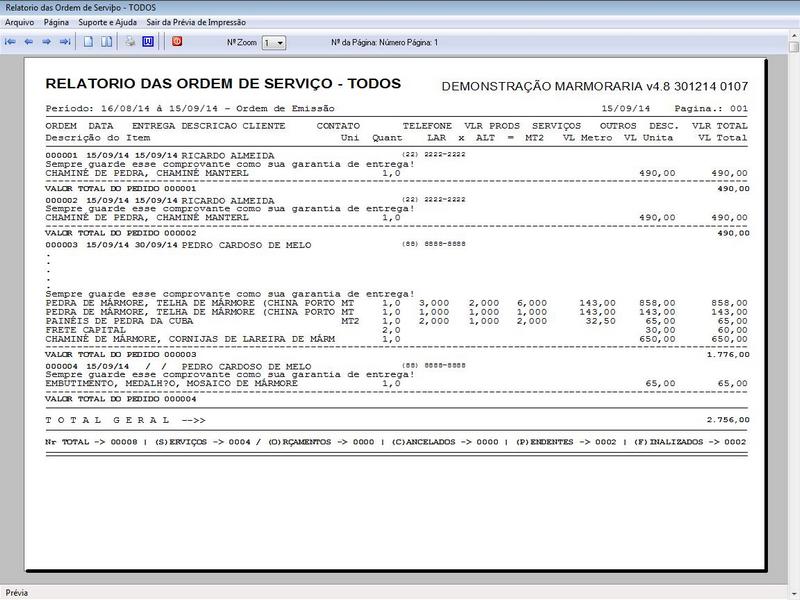This screenshot has width=800, height=600.
Task: Click order 000003 PEDRO CARDOSO DE MELO row
Action: tap(255, 245)
